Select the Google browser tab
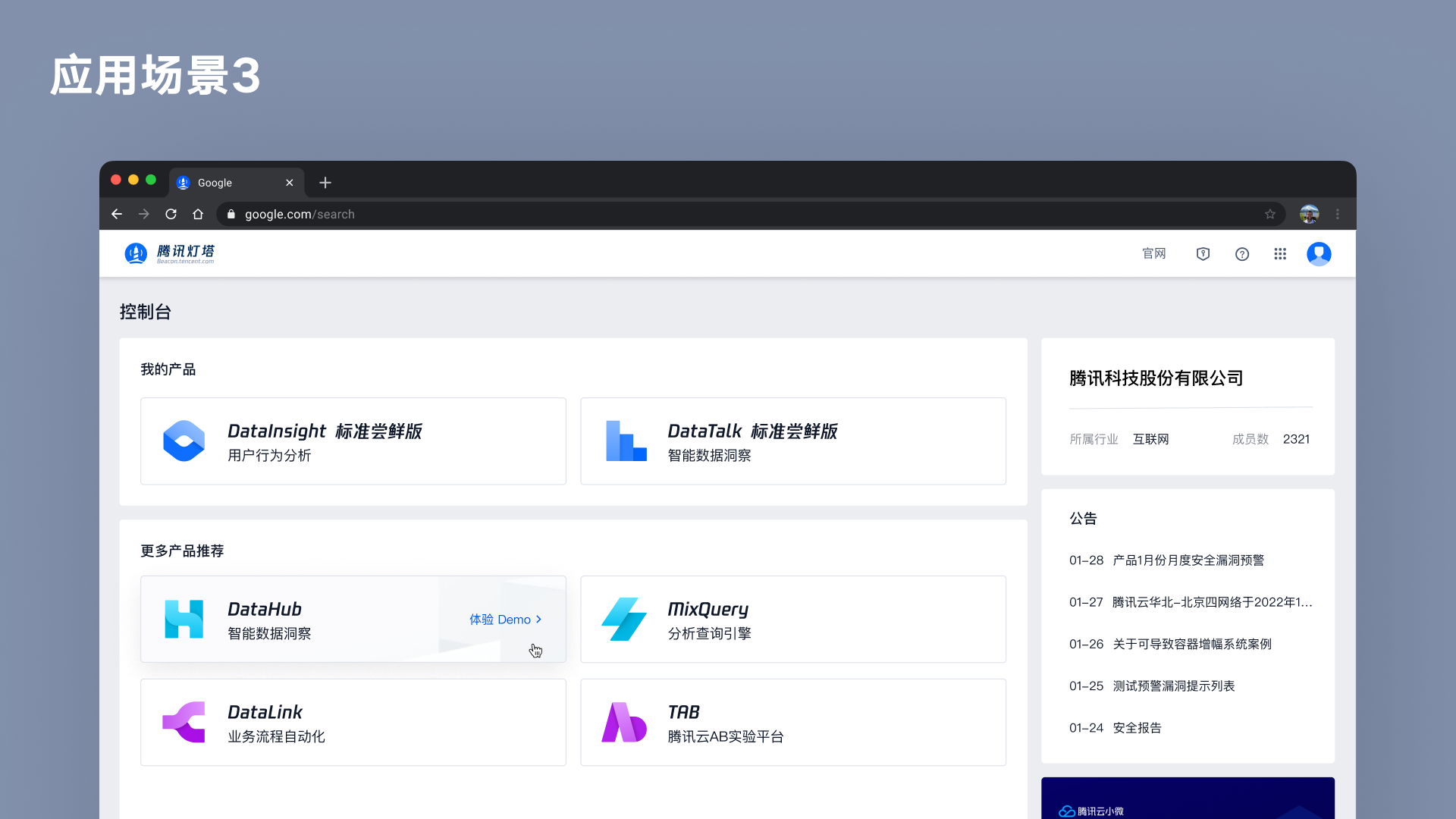Image resolution: width=1456 pixels, height=819 pixels. [237, 183]
